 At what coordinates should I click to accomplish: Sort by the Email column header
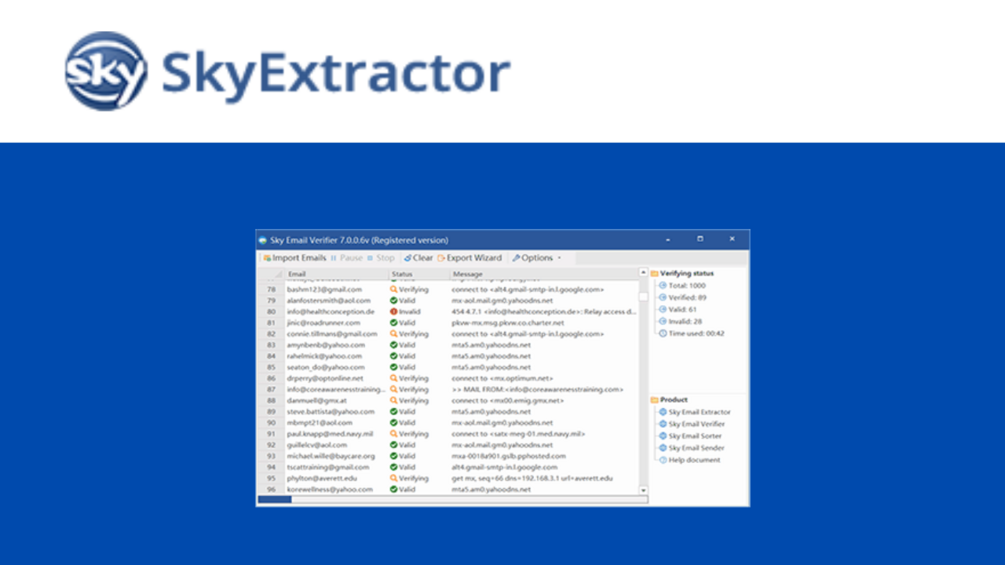336,274
